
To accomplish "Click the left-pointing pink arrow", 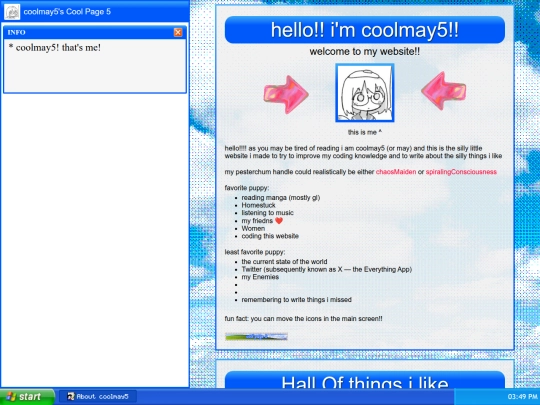I will pos(444,91).
